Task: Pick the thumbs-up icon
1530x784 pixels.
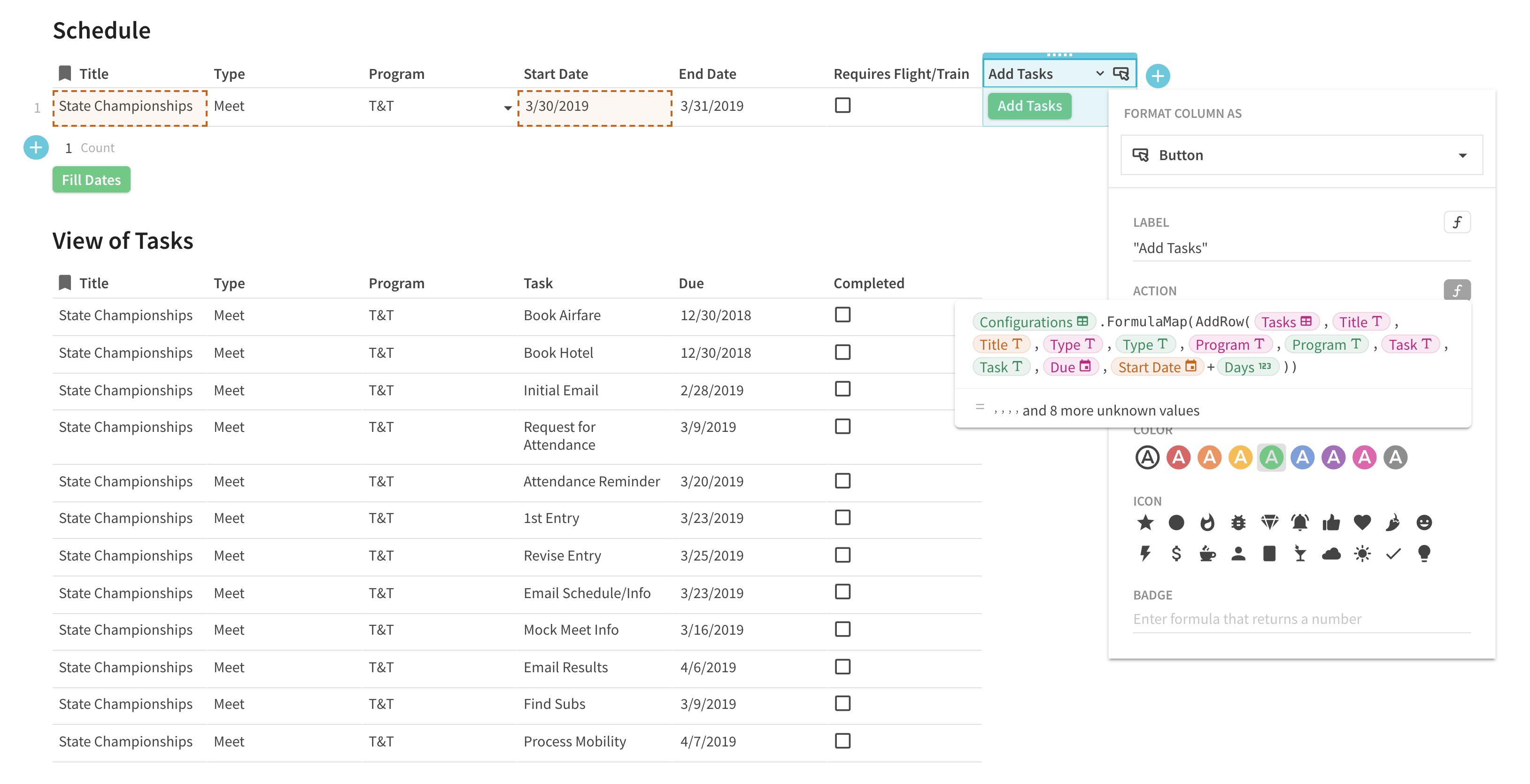Action: 1331,523
